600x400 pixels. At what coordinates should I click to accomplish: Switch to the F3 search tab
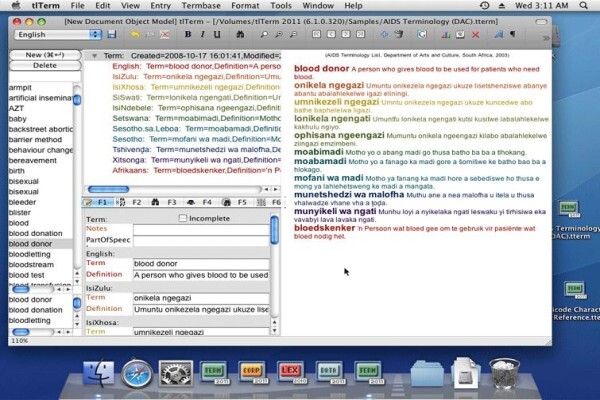(x=164, y=202)
